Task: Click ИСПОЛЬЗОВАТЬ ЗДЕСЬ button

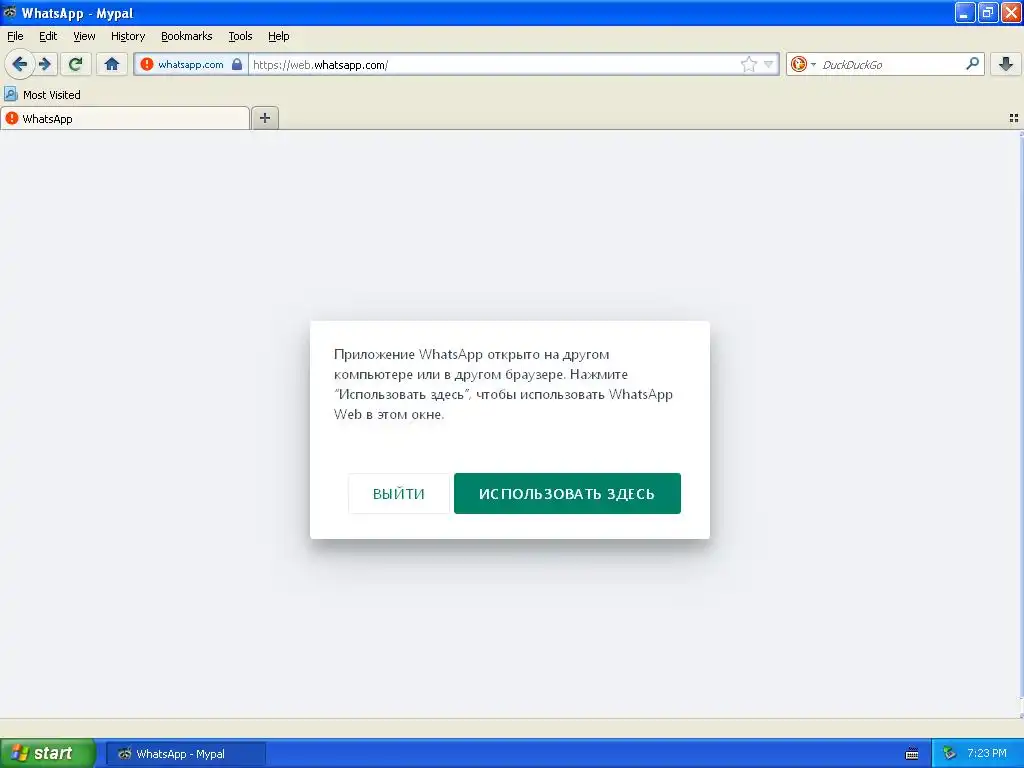Action: tap(567, 494)
